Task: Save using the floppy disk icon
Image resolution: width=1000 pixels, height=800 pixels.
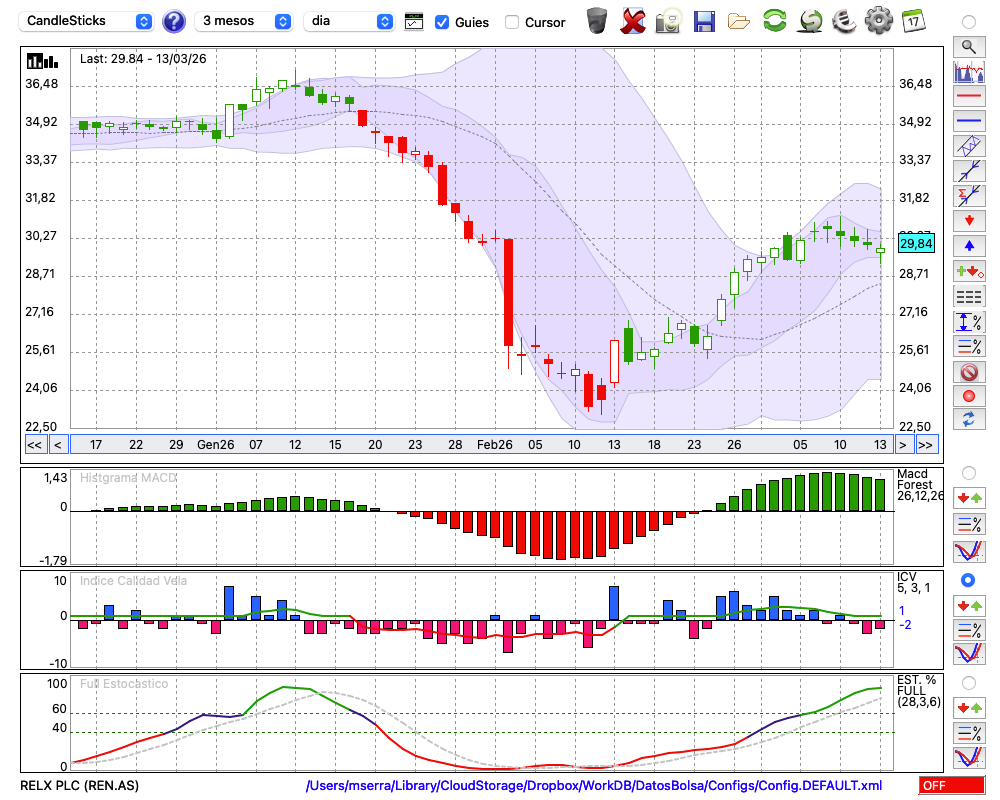Action: coord(704,22)
